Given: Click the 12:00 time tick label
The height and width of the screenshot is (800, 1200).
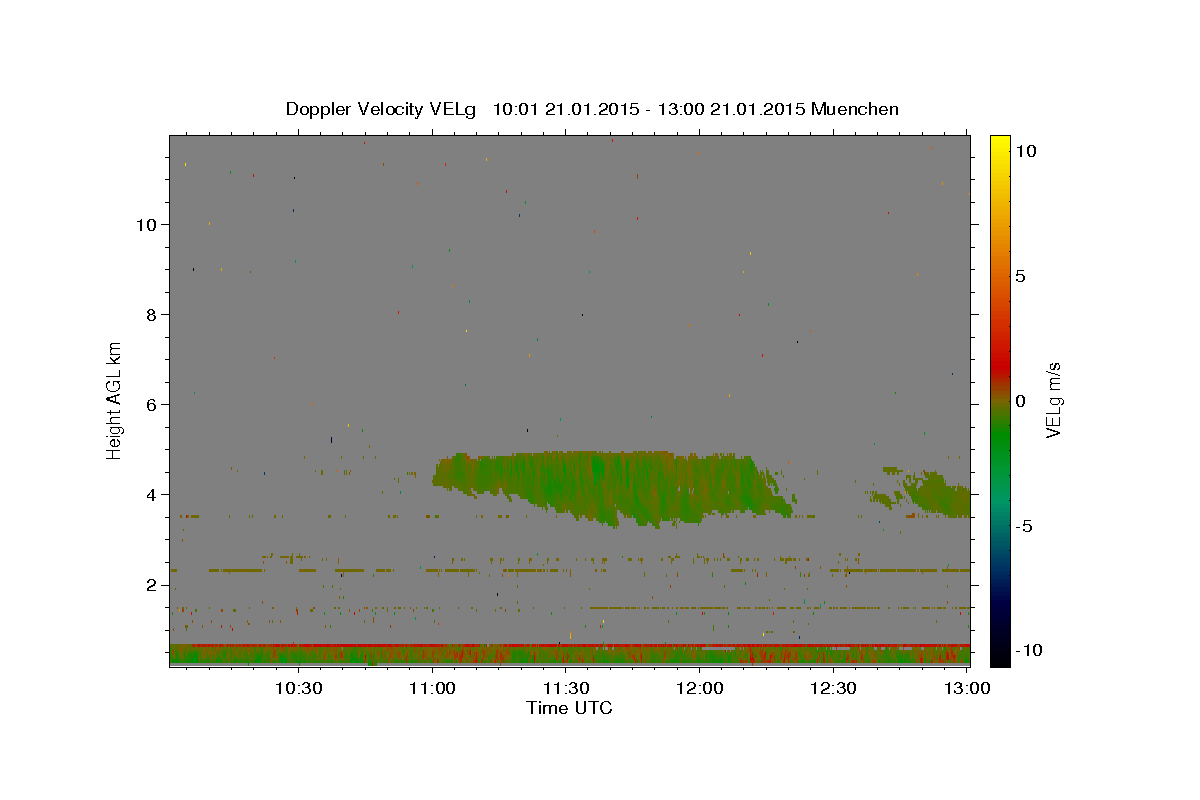Looking at the screenshot, I should [x=700, y=688].
